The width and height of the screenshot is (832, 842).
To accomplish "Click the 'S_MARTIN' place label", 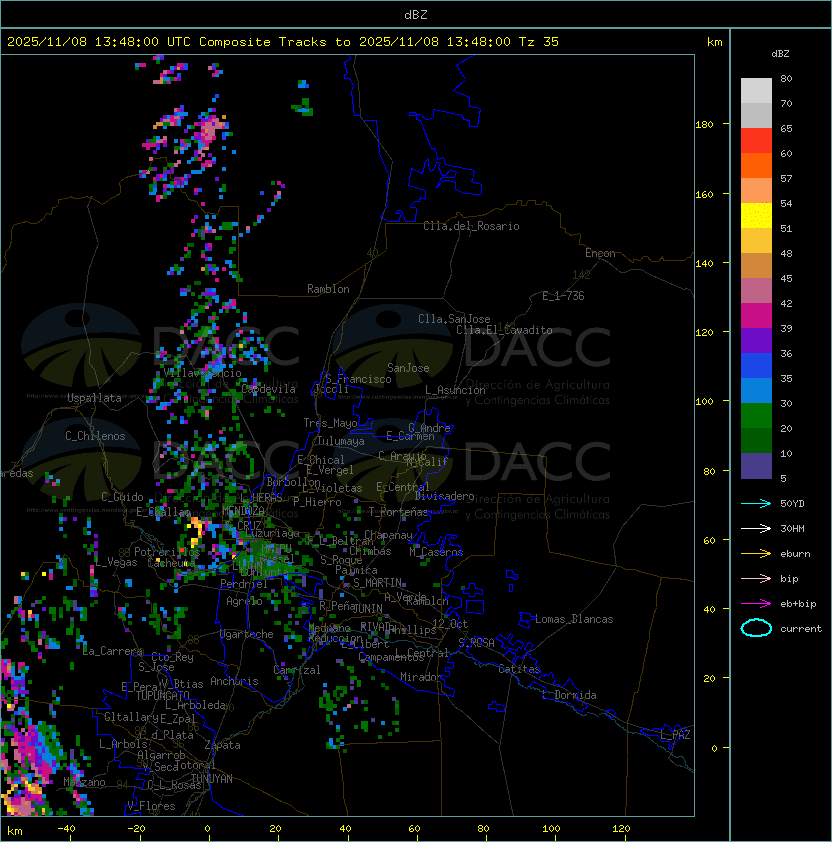I will pyautogui.click(x=378, y=583).
